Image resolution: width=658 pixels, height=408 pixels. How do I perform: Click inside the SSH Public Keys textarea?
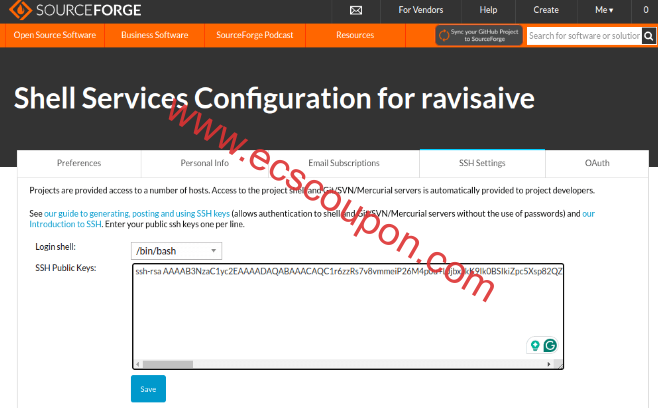(348, 316)
